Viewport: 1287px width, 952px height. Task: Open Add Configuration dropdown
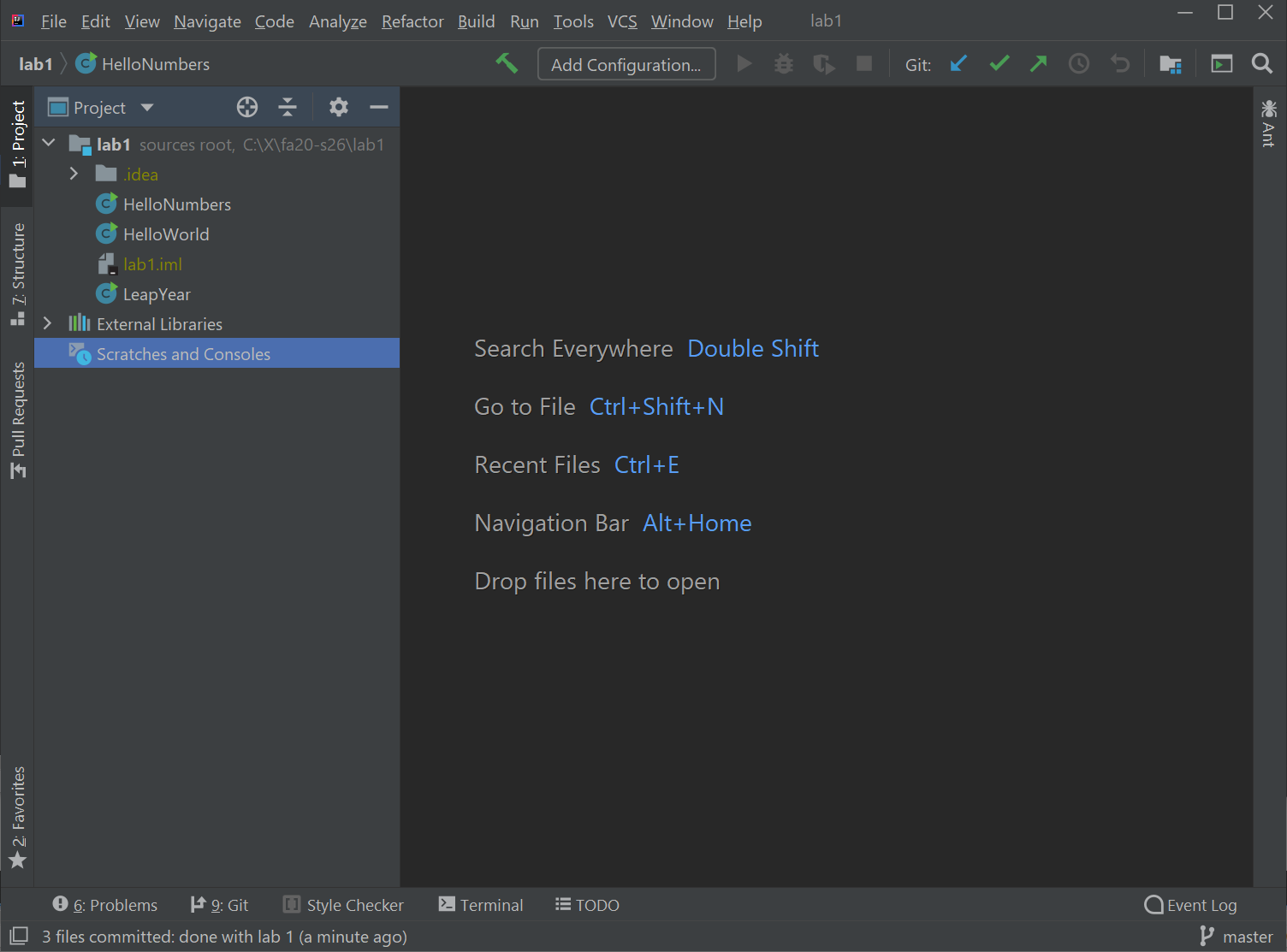626,64
